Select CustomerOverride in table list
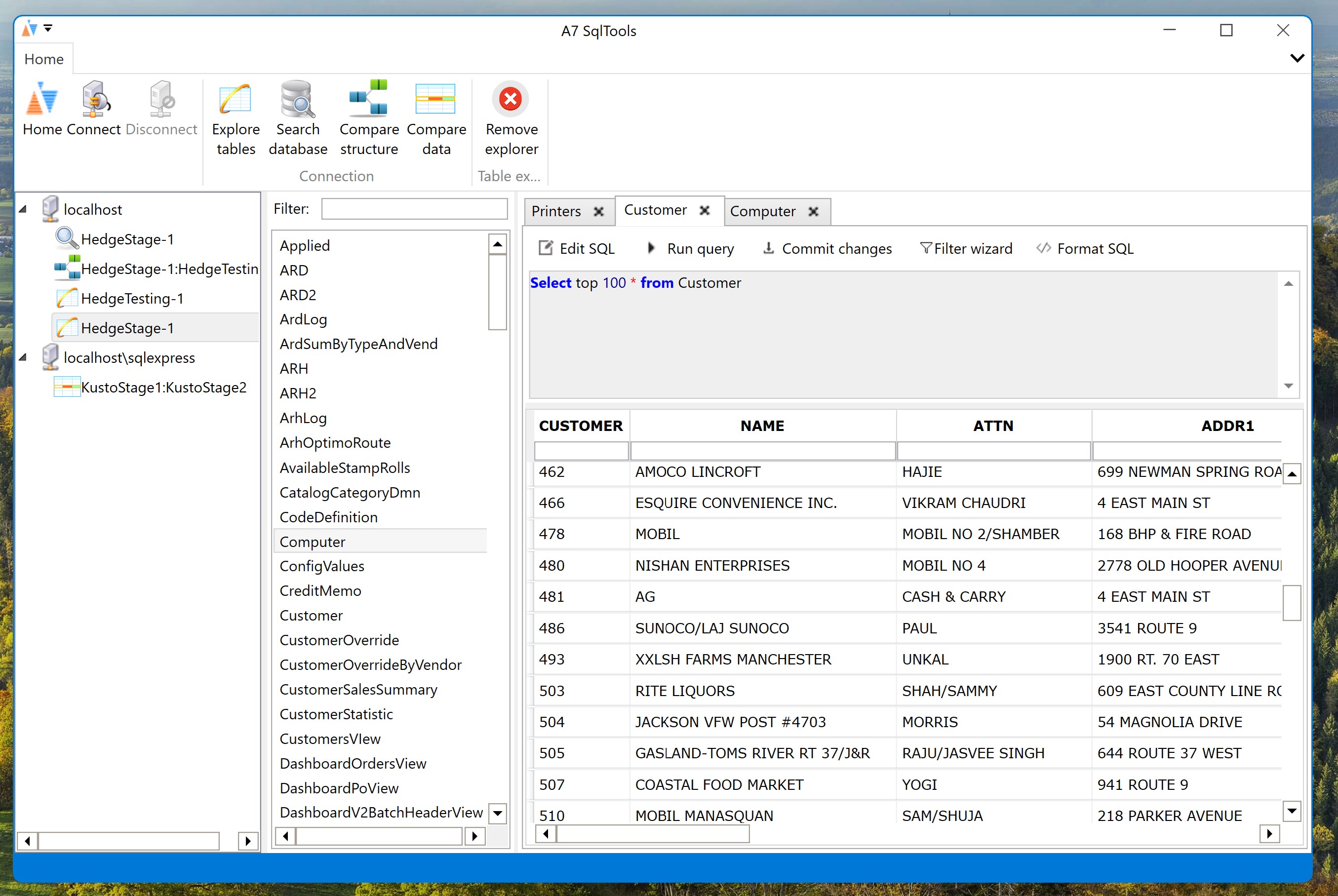Image resolution: width=1338 pixels, height=896 pixels. (x=339, y=640)
